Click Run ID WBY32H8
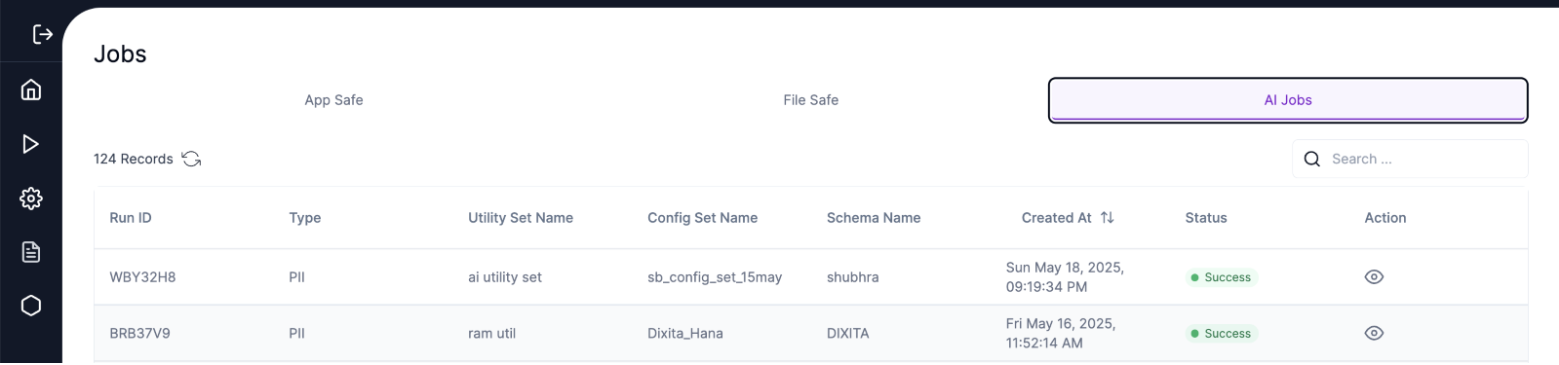The image size is (1559, 365). (138, 277)
